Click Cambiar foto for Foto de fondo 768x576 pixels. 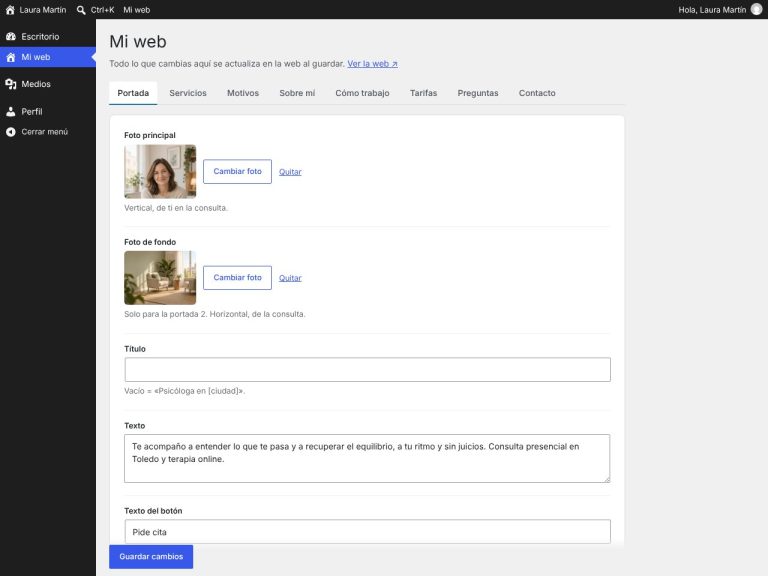[238, 278]
